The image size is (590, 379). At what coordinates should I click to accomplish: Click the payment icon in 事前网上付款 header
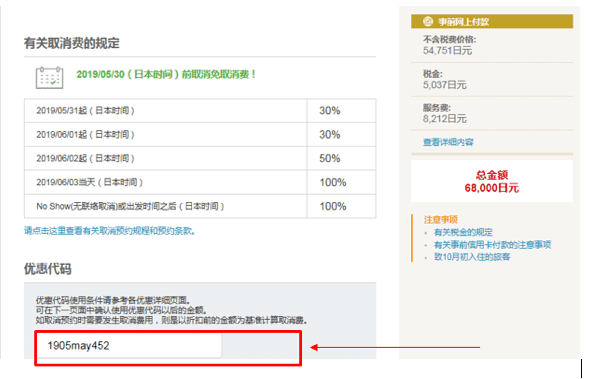pyautogui.click(x=428, y=21)
